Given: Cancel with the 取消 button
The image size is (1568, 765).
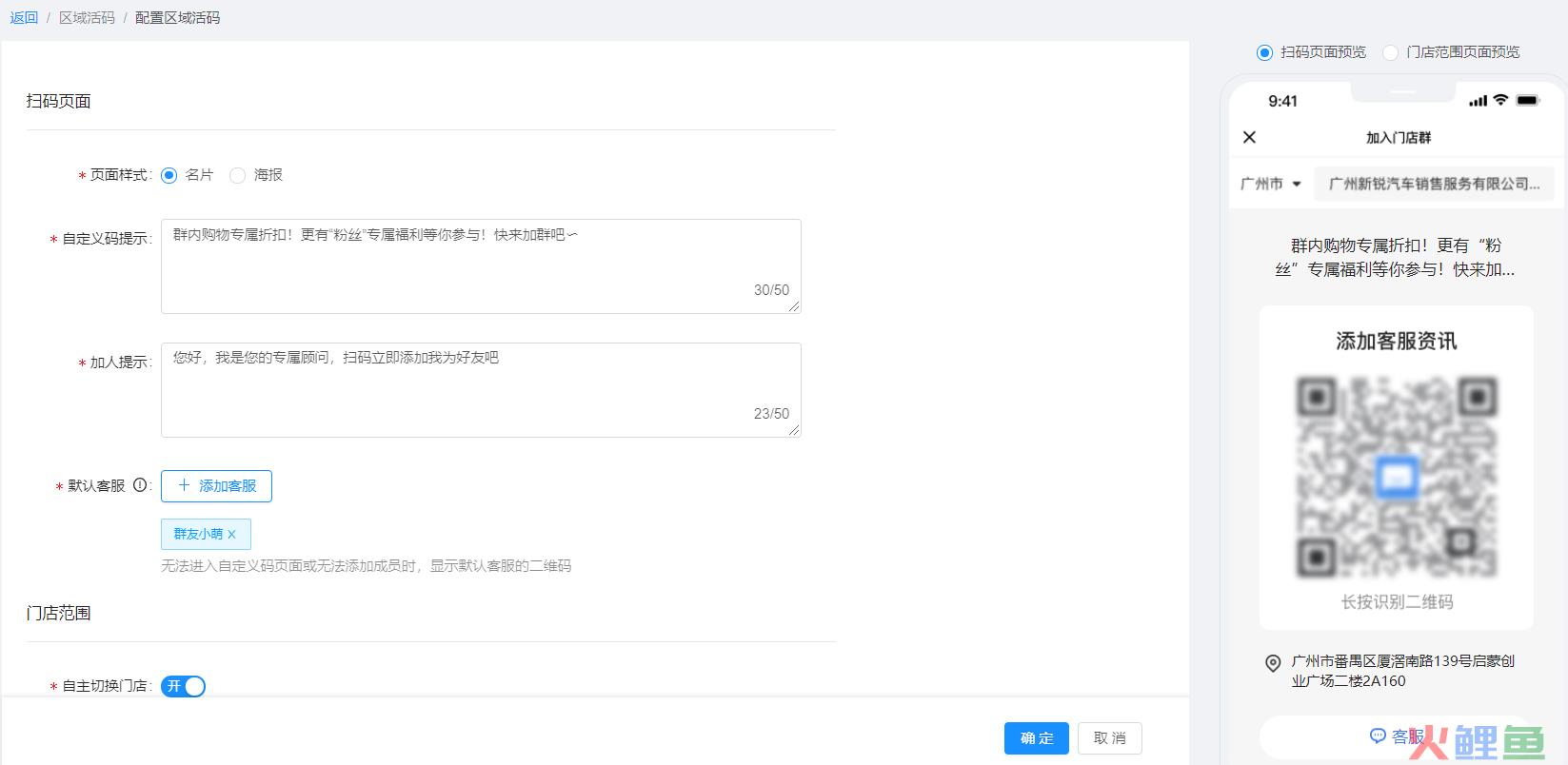Looking at the screenshot, I should [x=1110, y=738].
